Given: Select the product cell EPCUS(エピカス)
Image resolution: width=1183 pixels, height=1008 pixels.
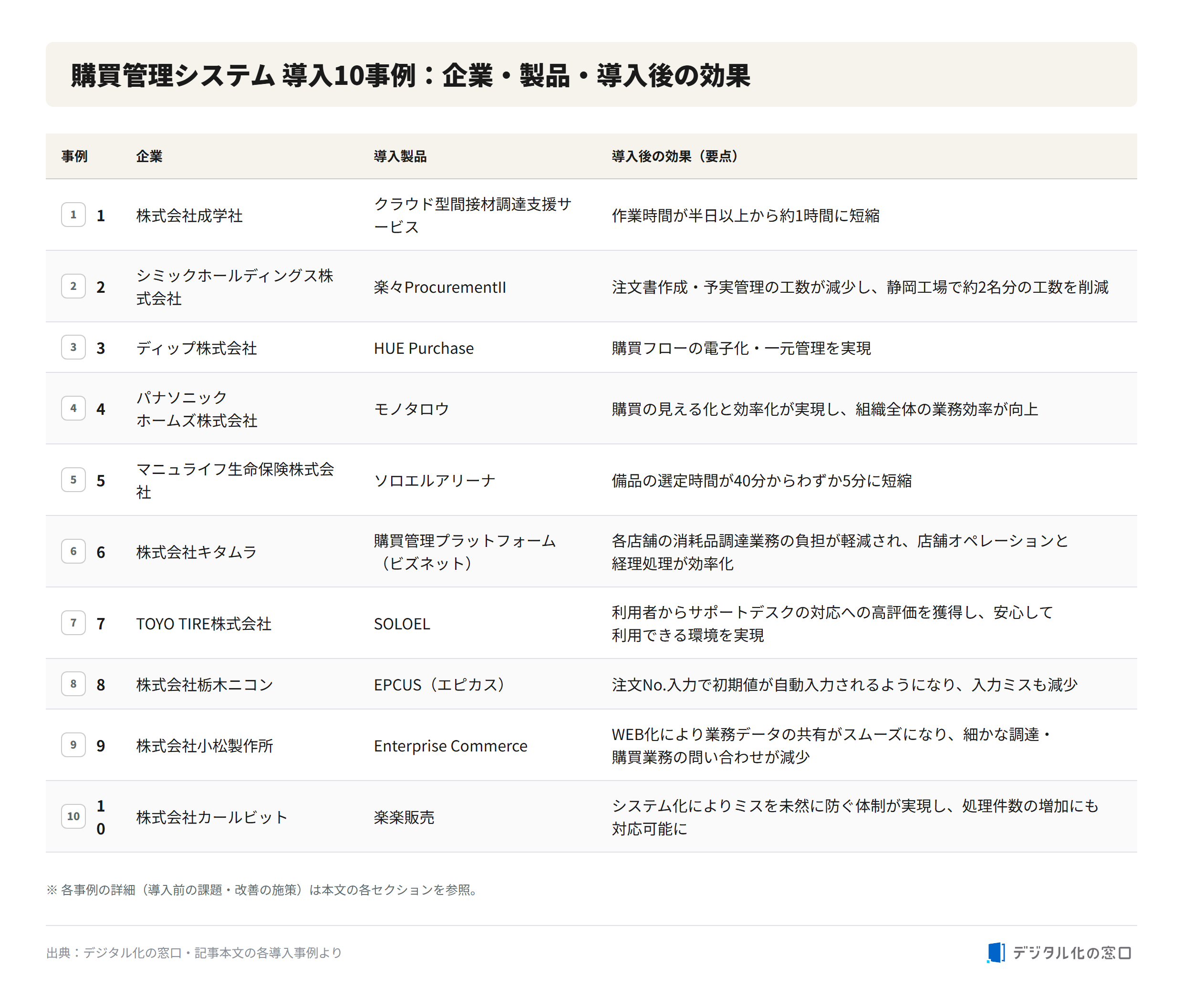Looking at the screenshot, I should [x=440, y=685].
